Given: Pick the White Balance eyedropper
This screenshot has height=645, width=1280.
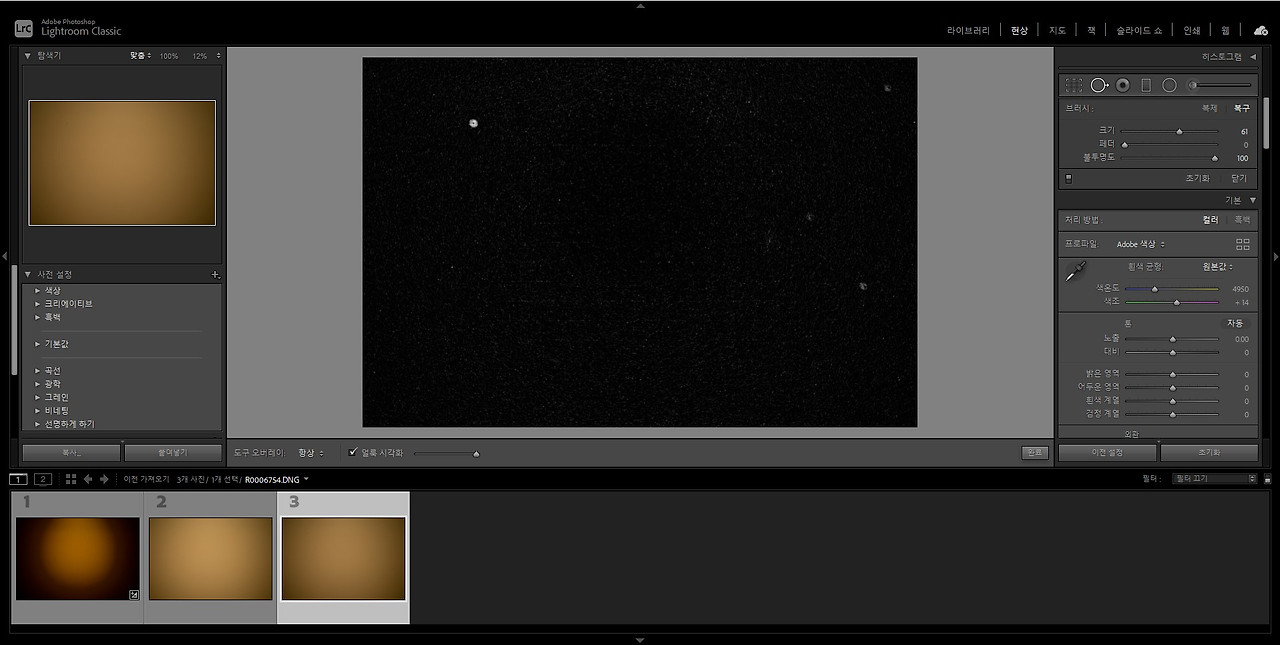Looking at the screenshot, I should tap(1076, 270).
